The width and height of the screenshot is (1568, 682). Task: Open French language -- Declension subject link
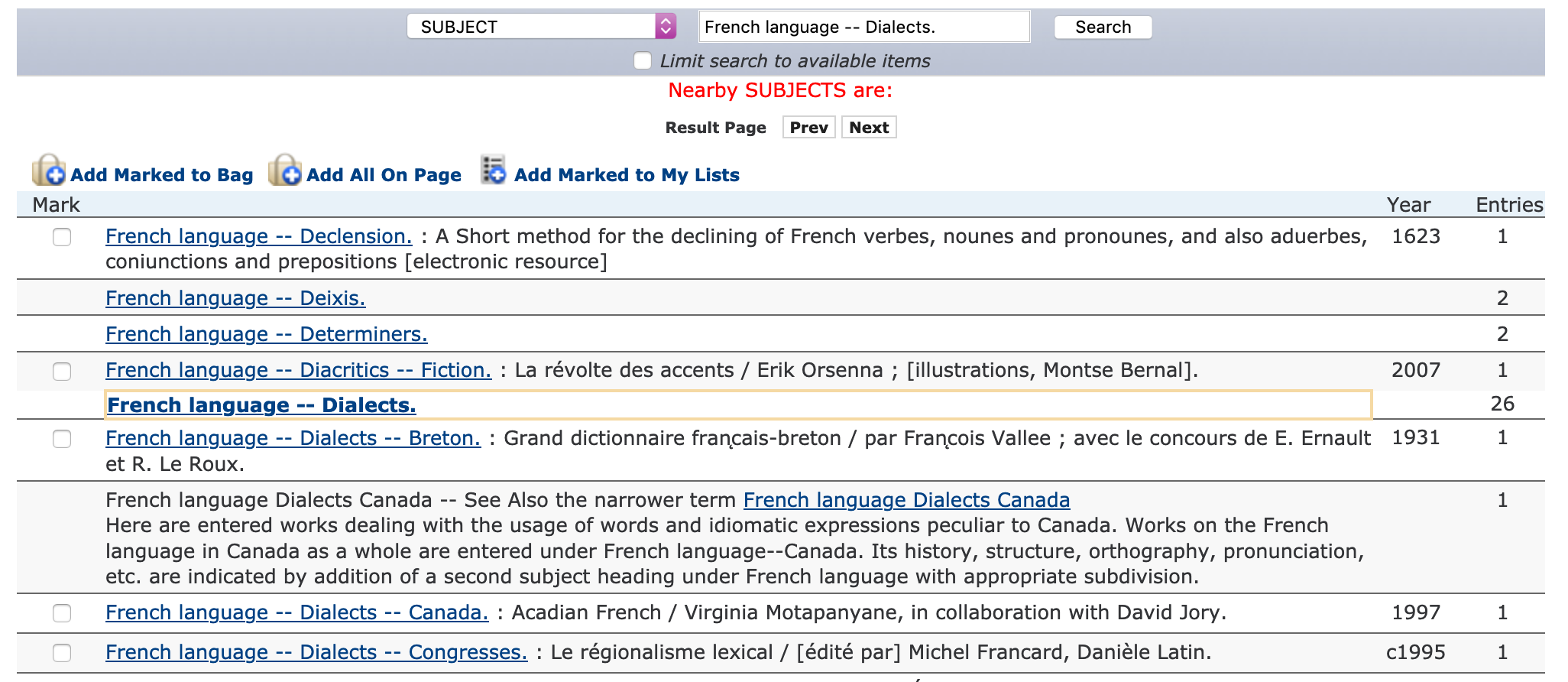pos(259,236)
